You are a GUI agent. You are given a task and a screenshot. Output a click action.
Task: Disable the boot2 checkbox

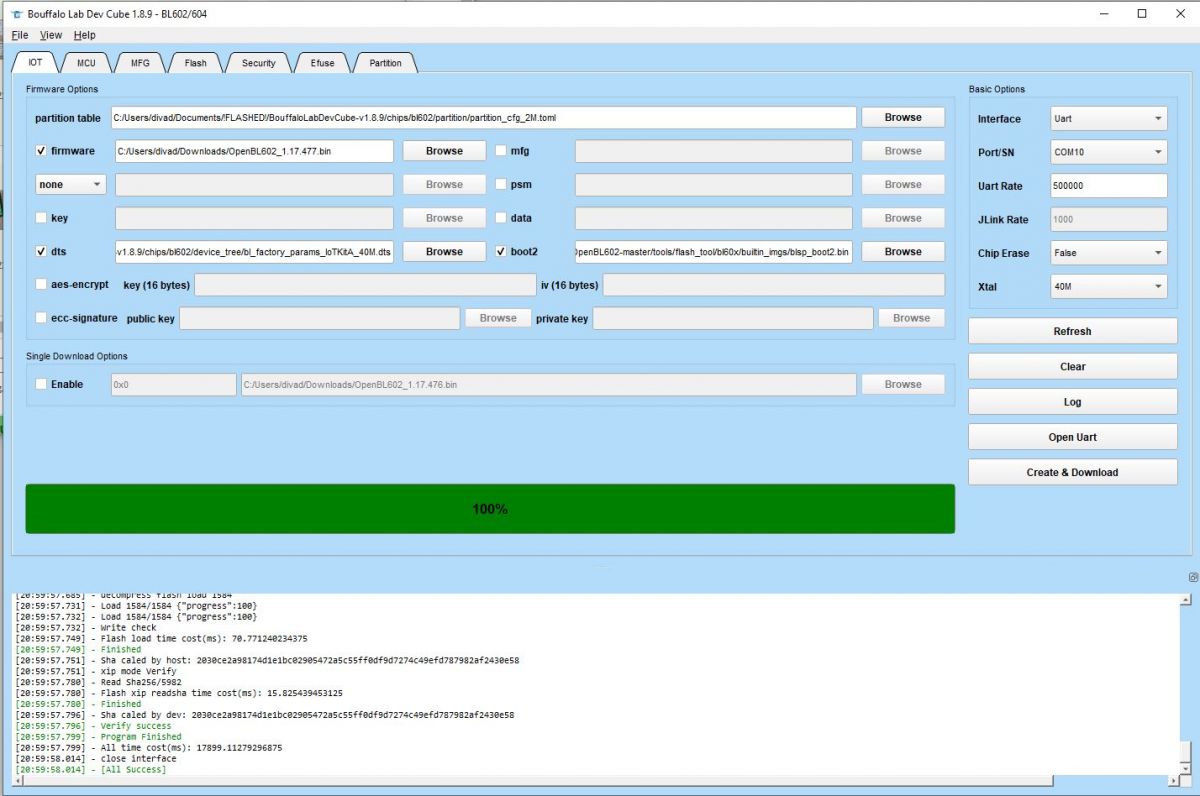coord(501,251)
